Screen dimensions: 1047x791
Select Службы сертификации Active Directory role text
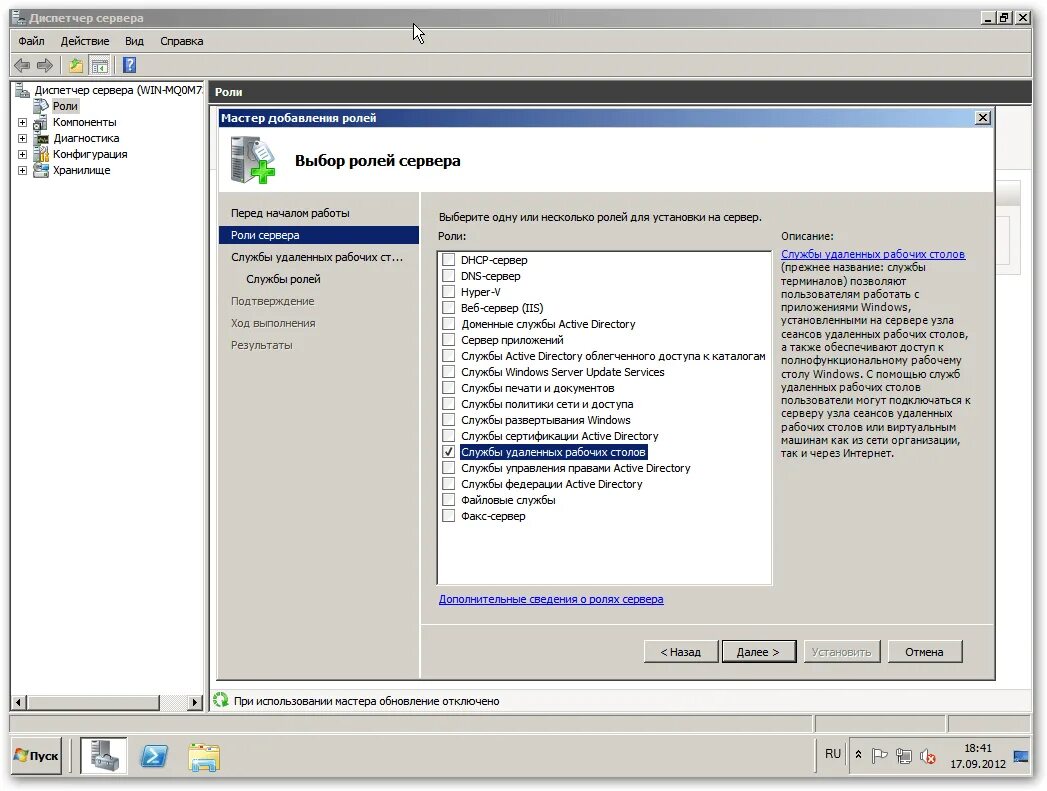(560, 436)
